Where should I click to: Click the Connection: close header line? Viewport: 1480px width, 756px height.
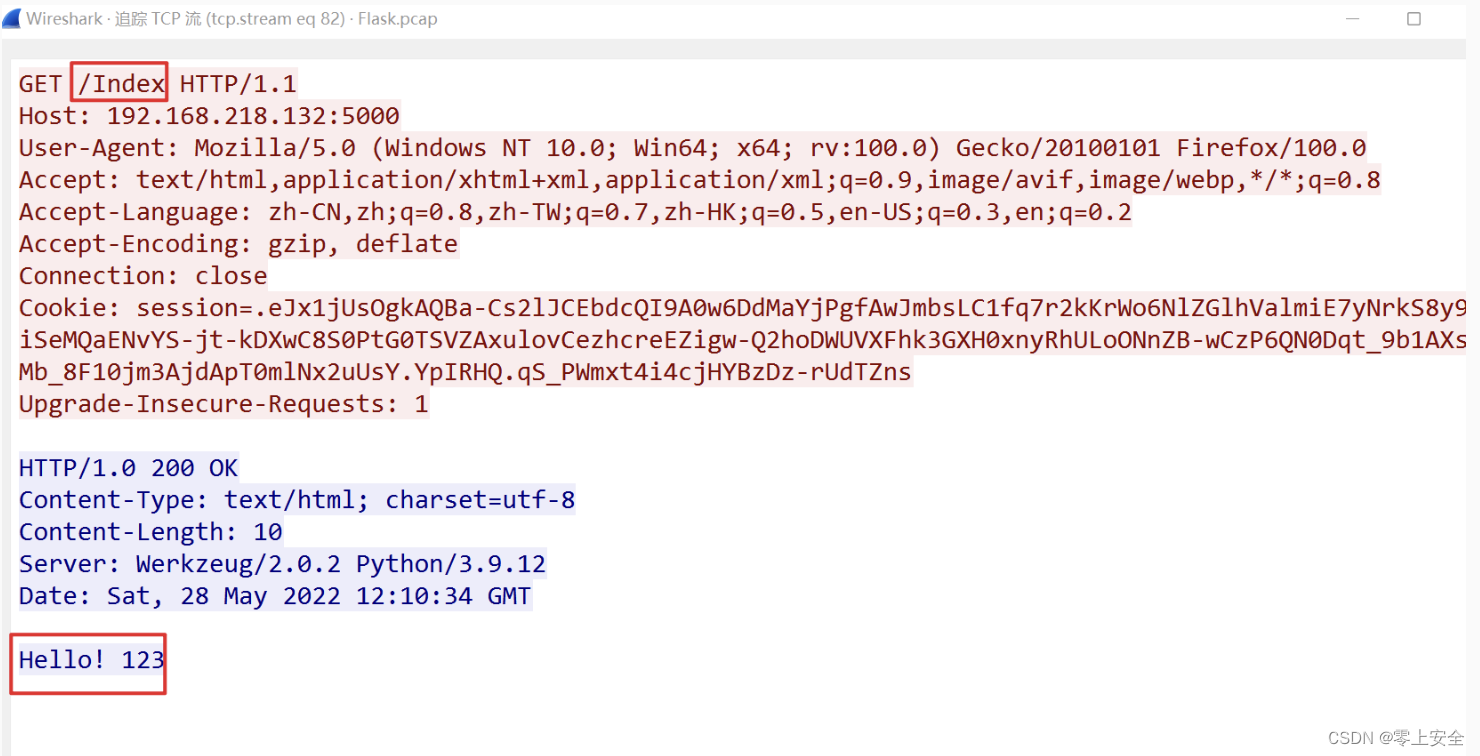click(x=143, y=276)
